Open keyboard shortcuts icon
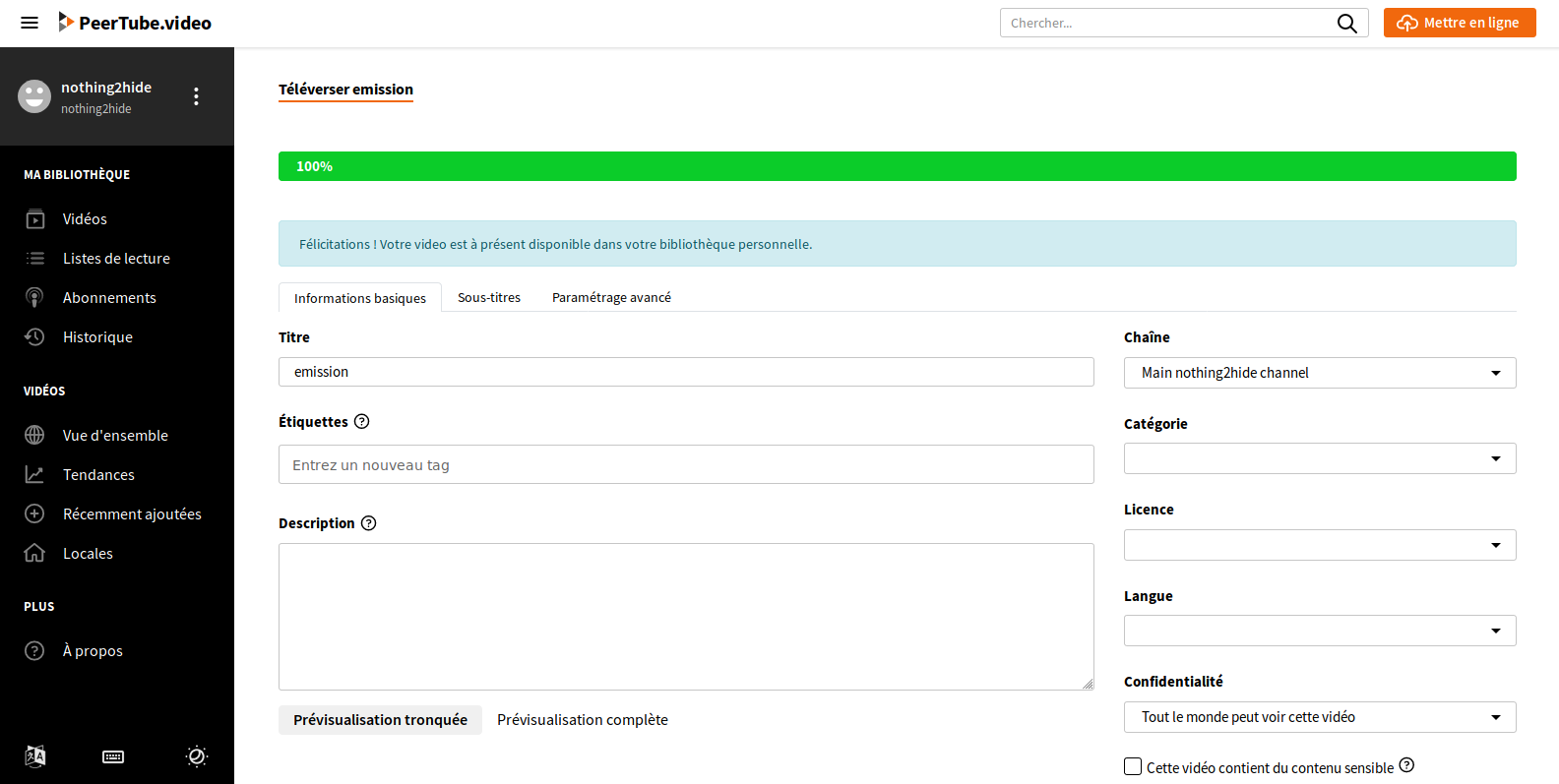Viewport: 1559px width, 784px height. click(x=113, y=756)
